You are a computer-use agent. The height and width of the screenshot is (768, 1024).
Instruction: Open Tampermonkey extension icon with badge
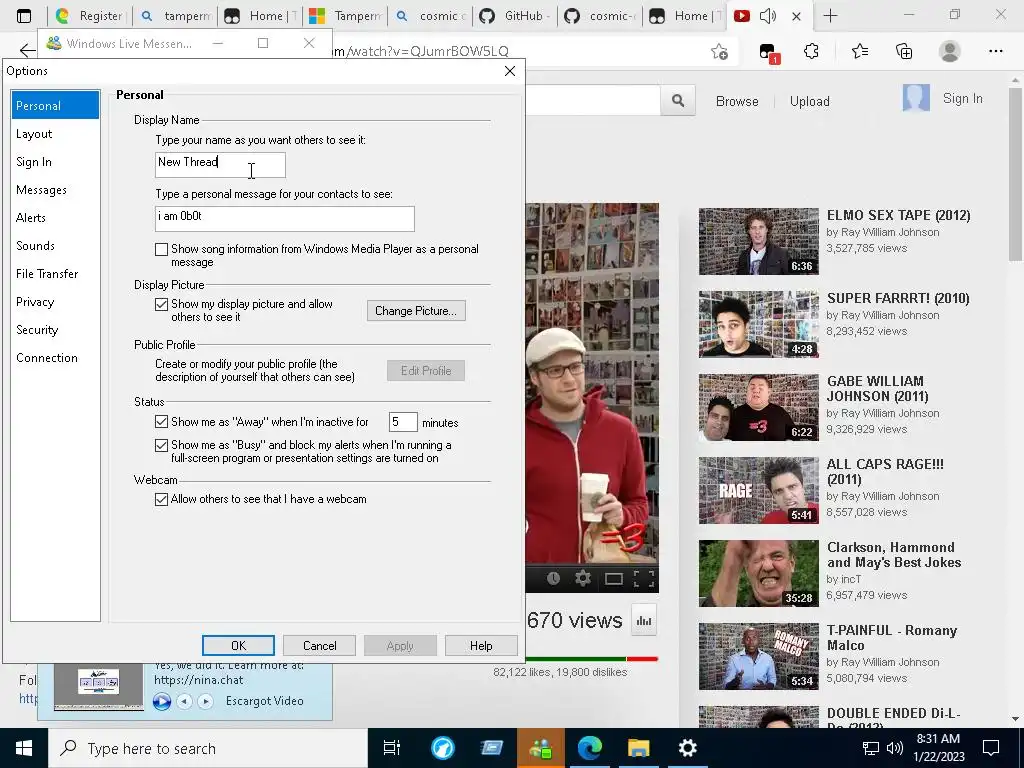pos(768,52)
